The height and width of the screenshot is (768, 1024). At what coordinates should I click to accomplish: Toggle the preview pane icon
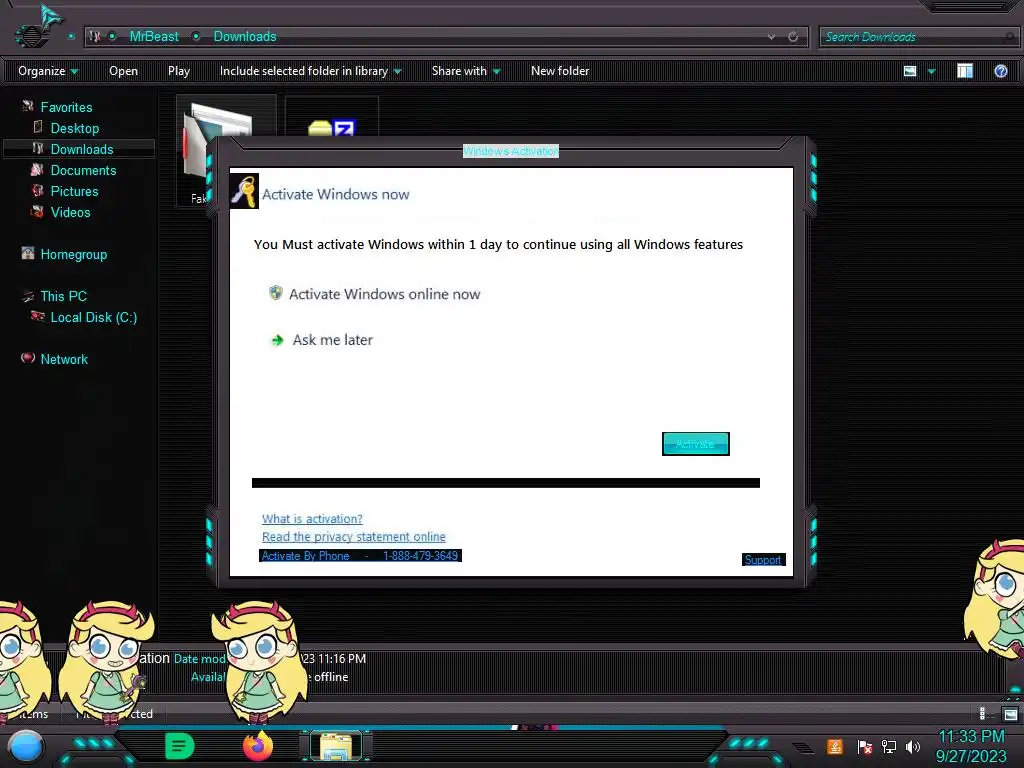tap(965, 71)
